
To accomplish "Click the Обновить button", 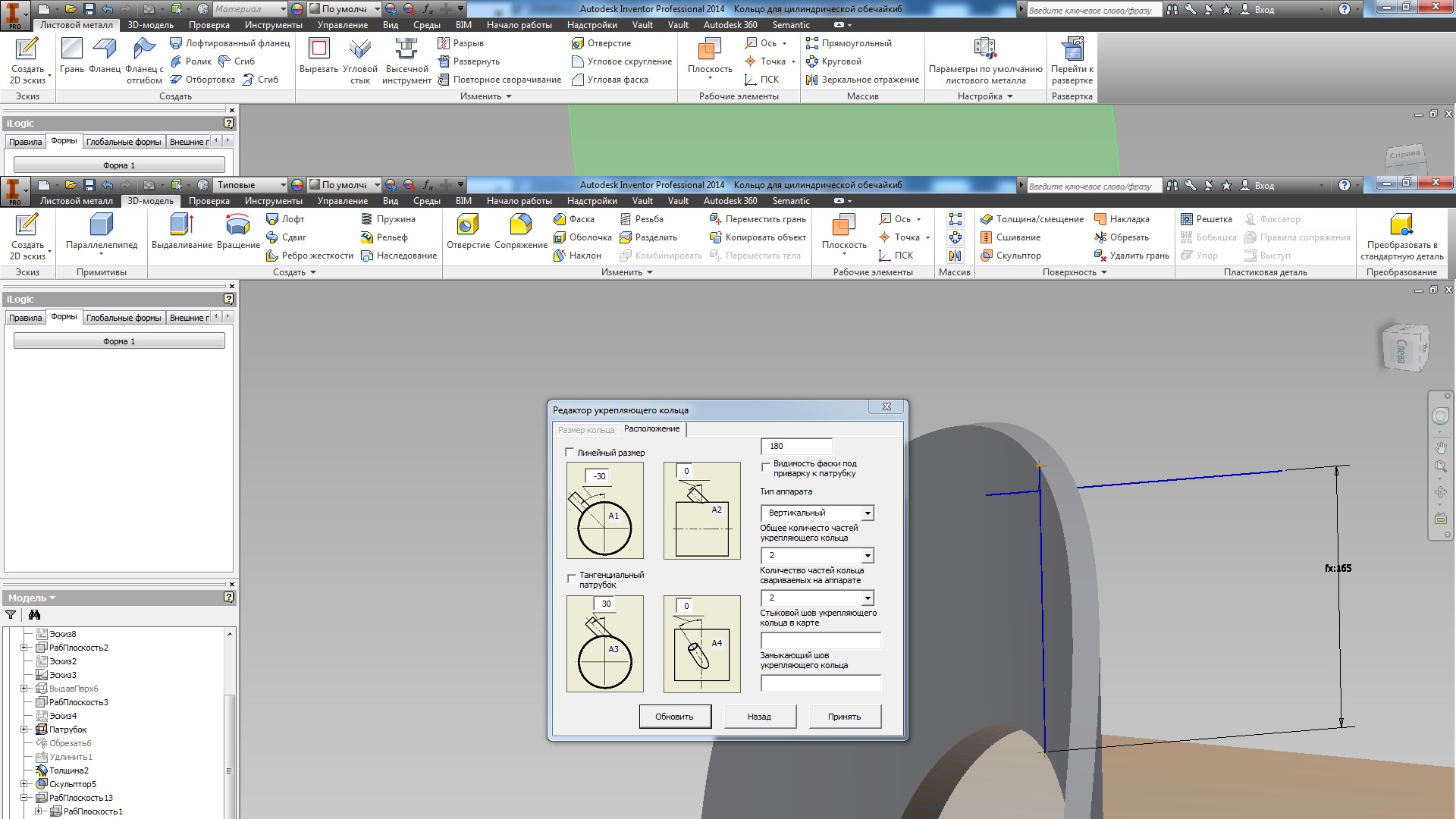I will point(674,717).
